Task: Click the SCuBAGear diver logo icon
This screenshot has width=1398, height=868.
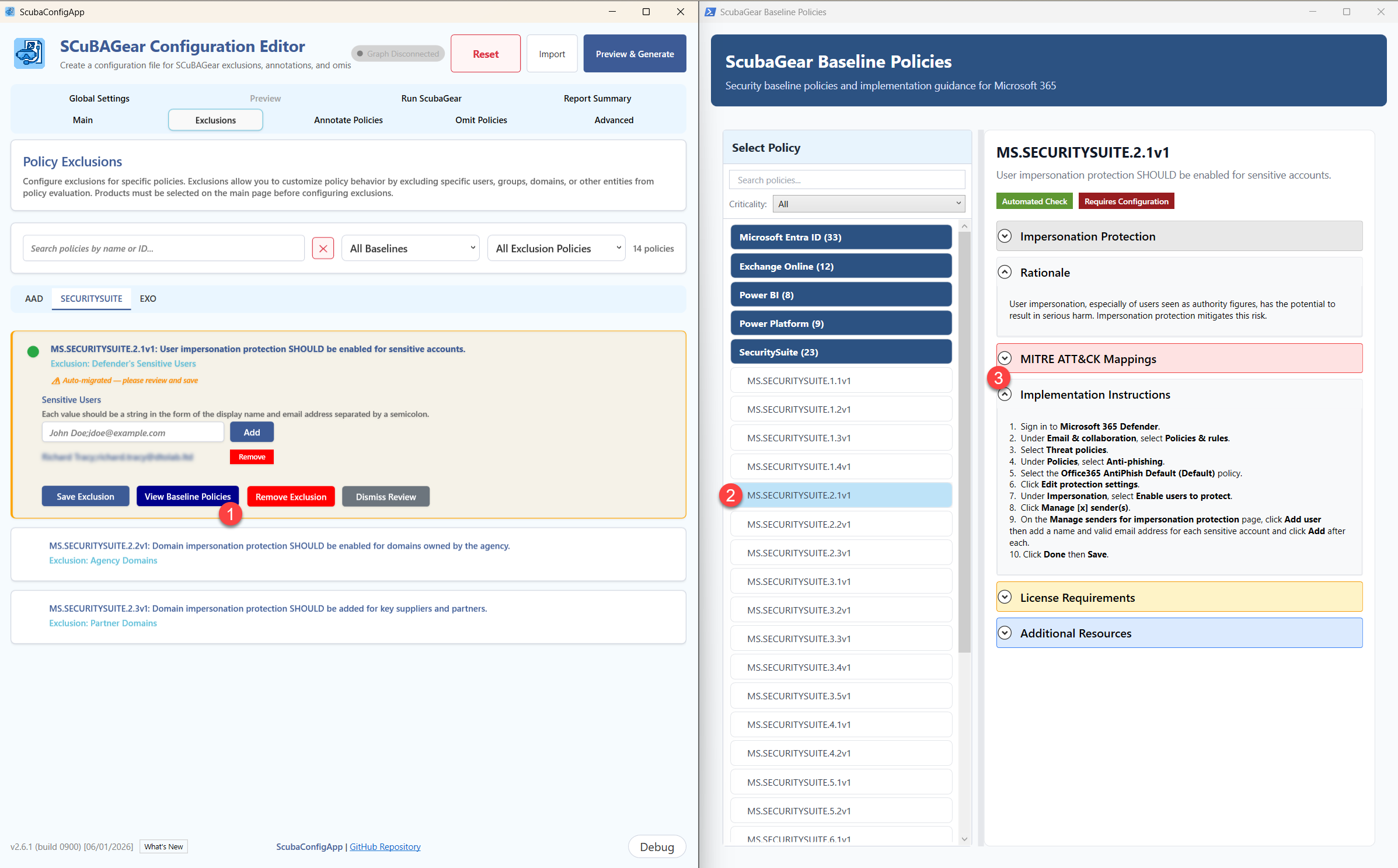Action: 29,53
